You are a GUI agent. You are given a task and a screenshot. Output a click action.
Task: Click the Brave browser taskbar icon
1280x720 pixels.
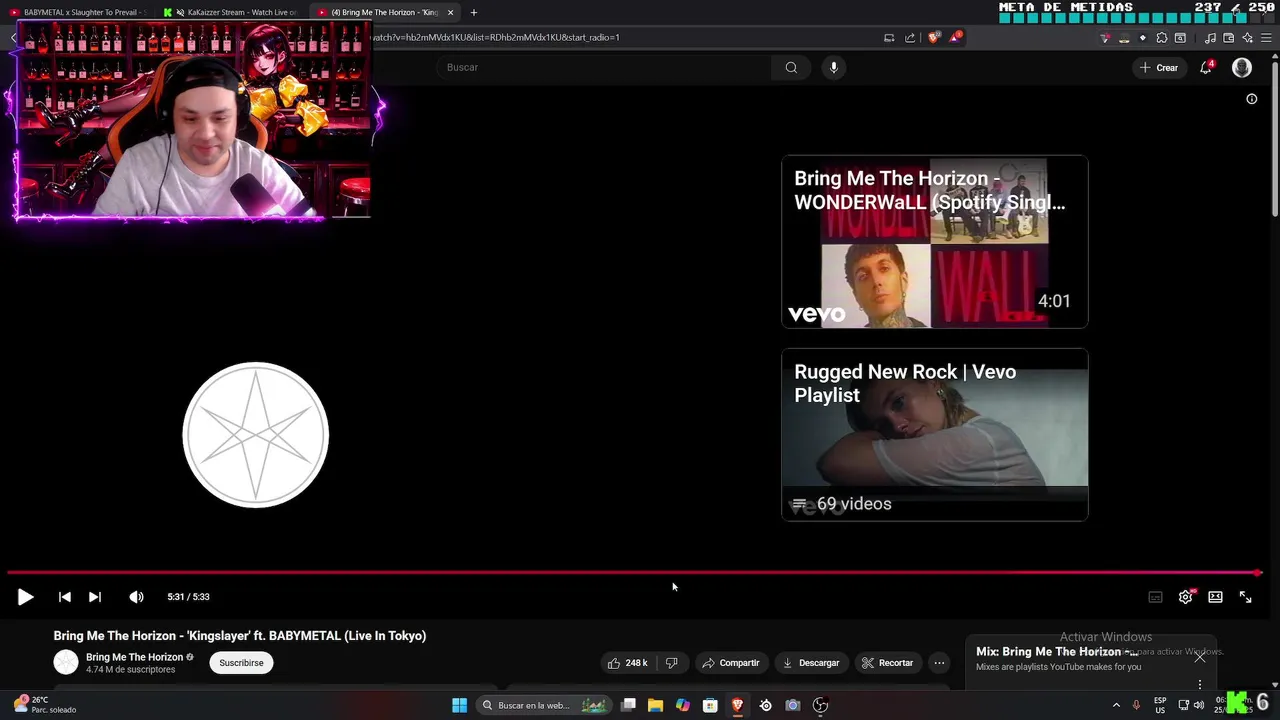tap(738, 705)
